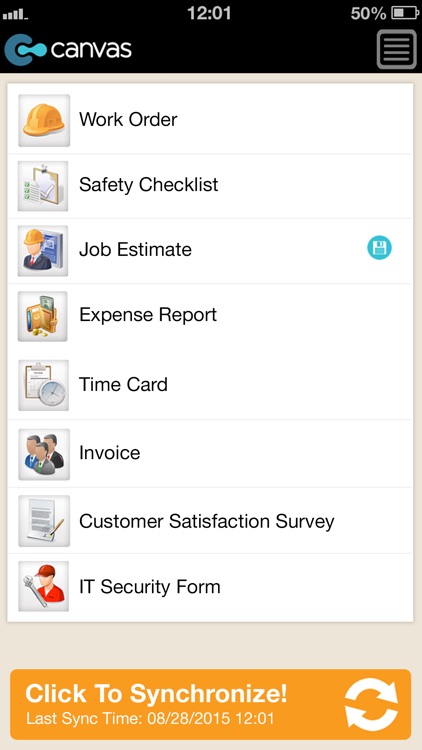The width and height of the screenshot is (422, 750).
Task: Open the saved draft floppy disk icon
Action: 379,248
